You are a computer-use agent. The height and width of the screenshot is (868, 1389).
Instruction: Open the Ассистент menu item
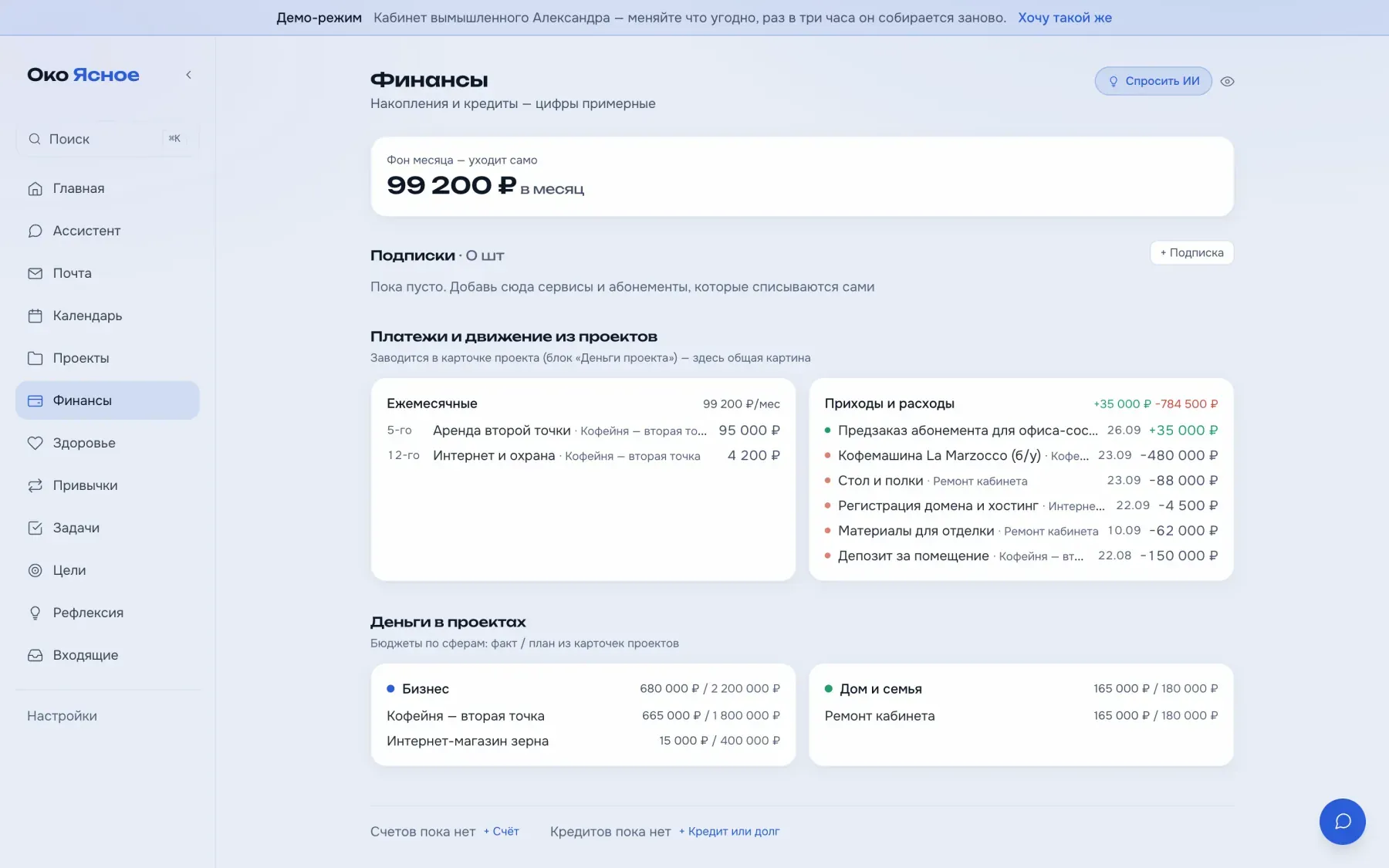point(107,231)
